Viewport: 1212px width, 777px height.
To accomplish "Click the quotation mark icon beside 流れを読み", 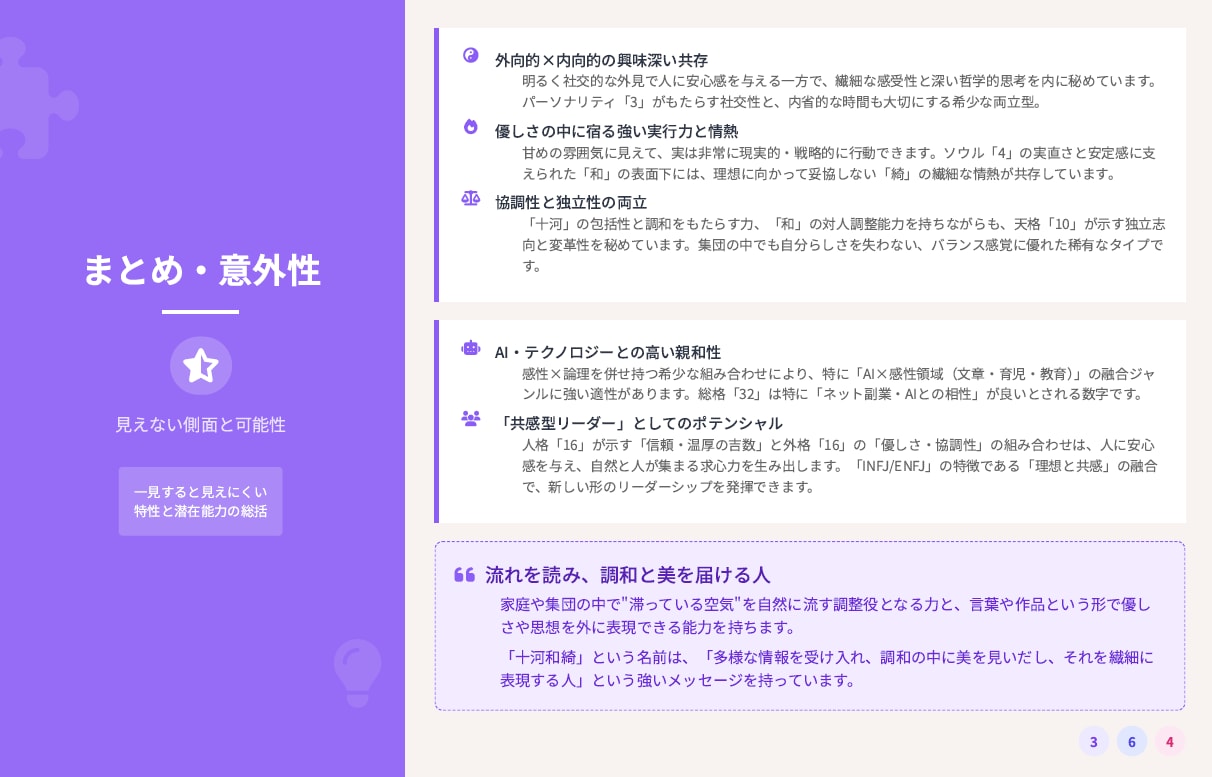I will click(x=464, y=575).
